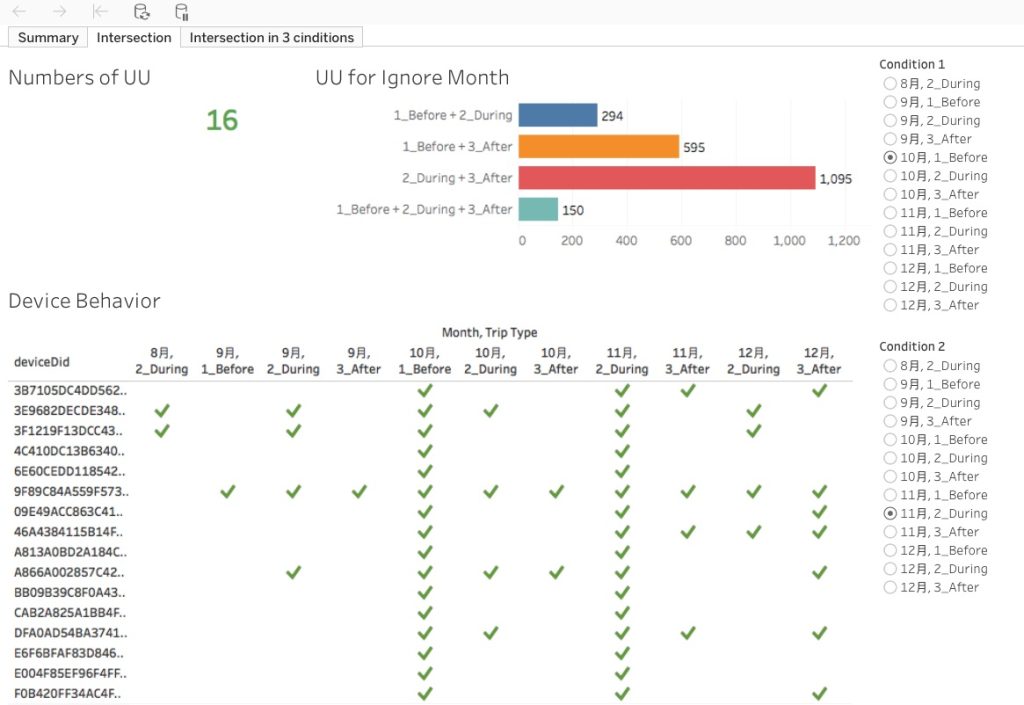Open the Summary tab
Screen dimensions: 1024x705
pos(48,37)
